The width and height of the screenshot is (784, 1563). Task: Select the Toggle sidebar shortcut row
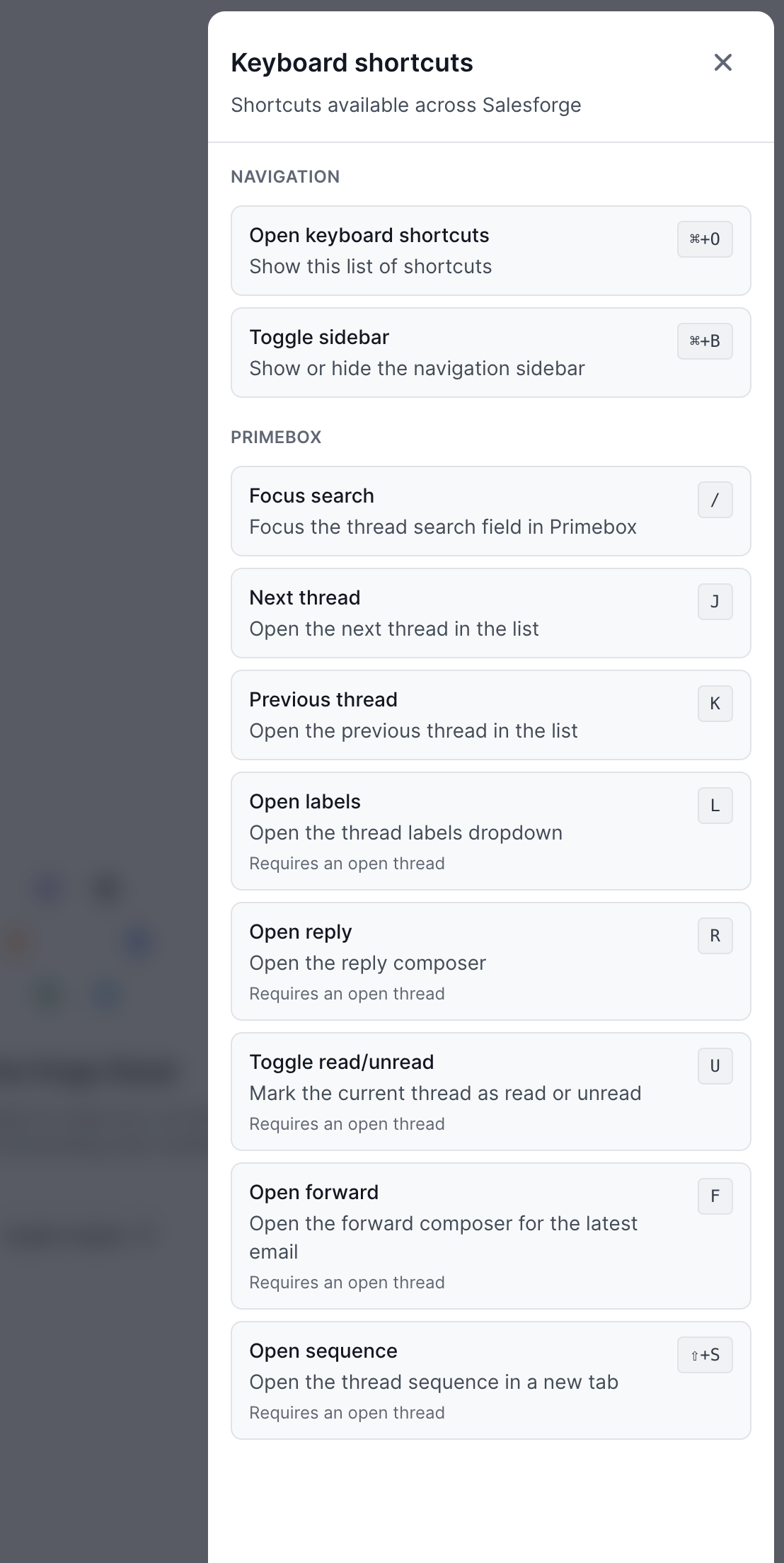(x=491, y=353)
